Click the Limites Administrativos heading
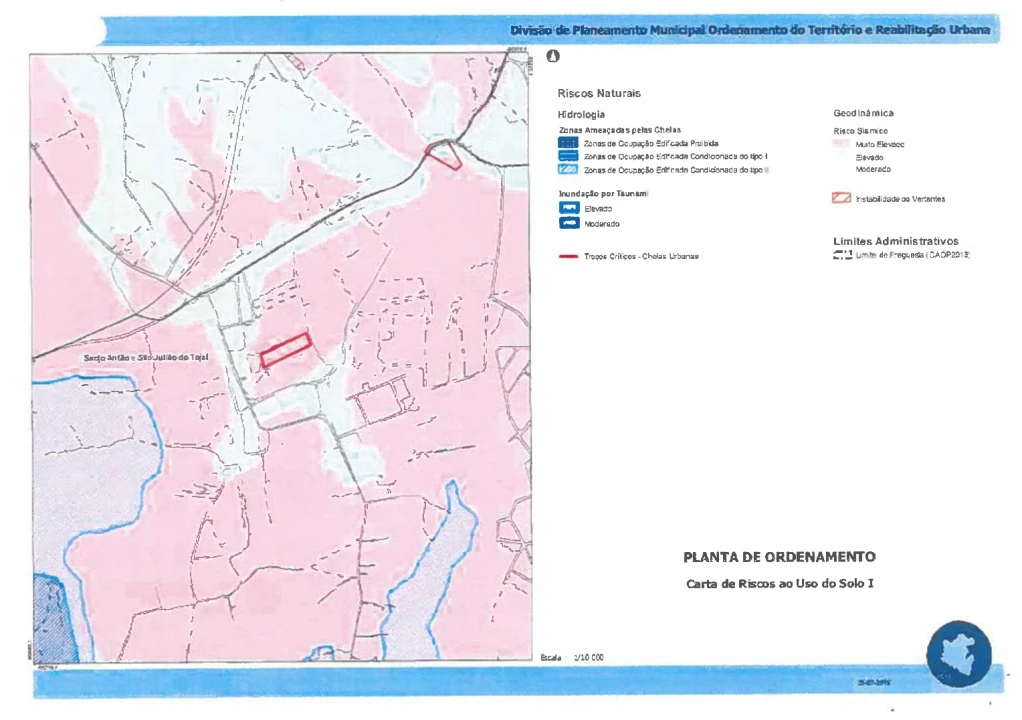Screen dimensions: 1022x720 (x=895, y=241)
